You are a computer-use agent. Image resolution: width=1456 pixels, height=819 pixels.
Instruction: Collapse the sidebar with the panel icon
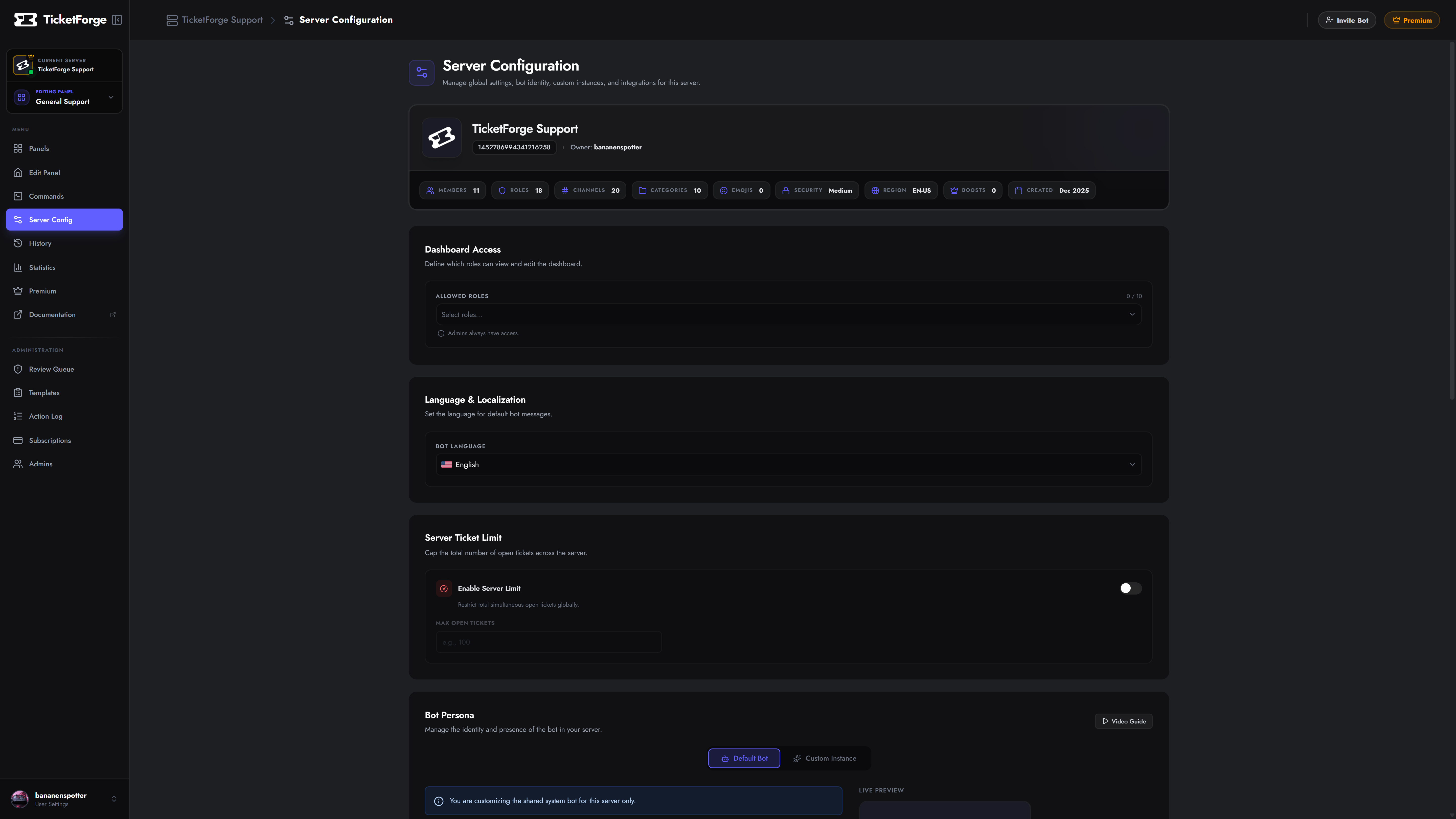pos(117,20)
